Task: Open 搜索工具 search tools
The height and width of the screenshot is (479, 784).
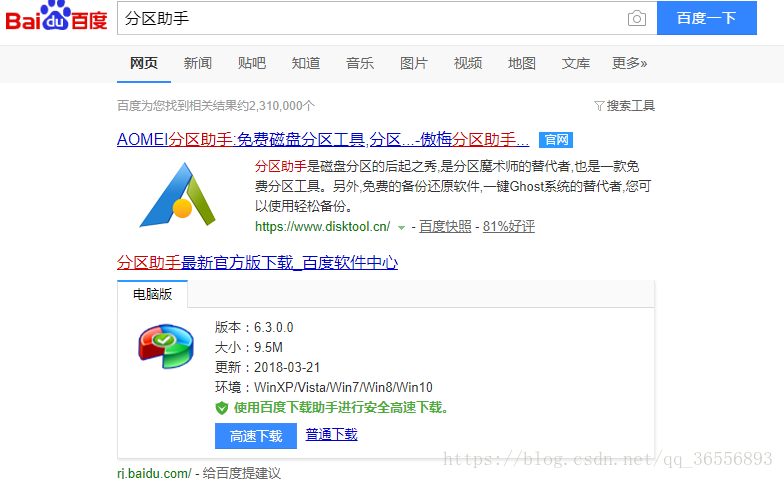Action: click(630, 106)
